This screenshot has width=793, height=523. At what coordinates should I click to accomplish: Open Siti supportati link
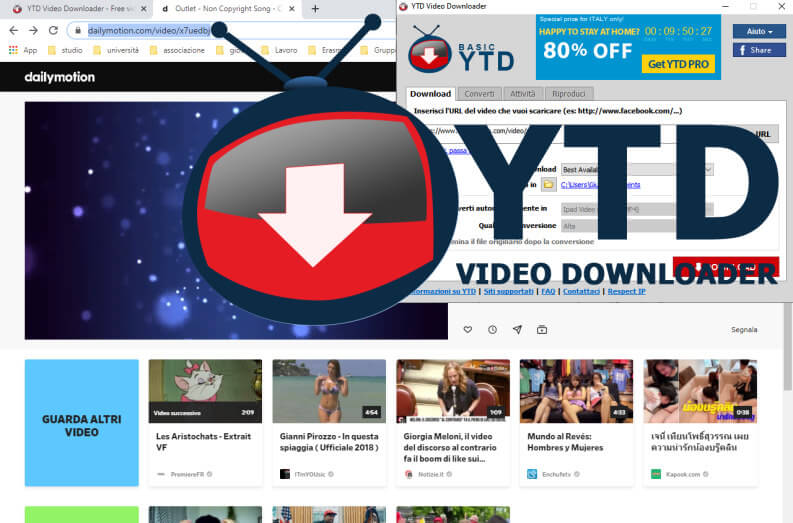pos(508,291)
